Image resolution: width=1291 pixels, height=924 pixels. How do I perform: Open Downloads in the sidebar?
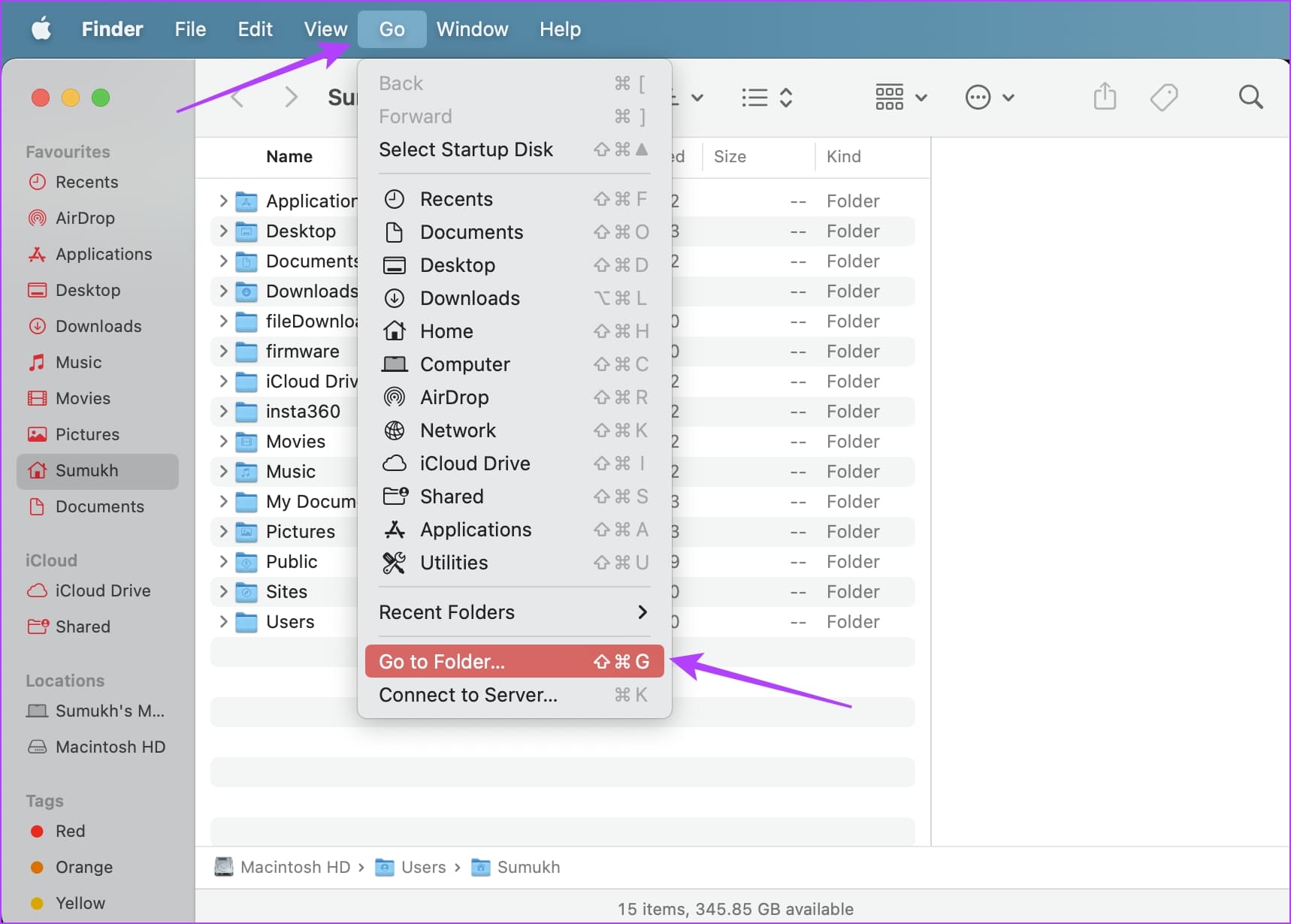point(98,326)
